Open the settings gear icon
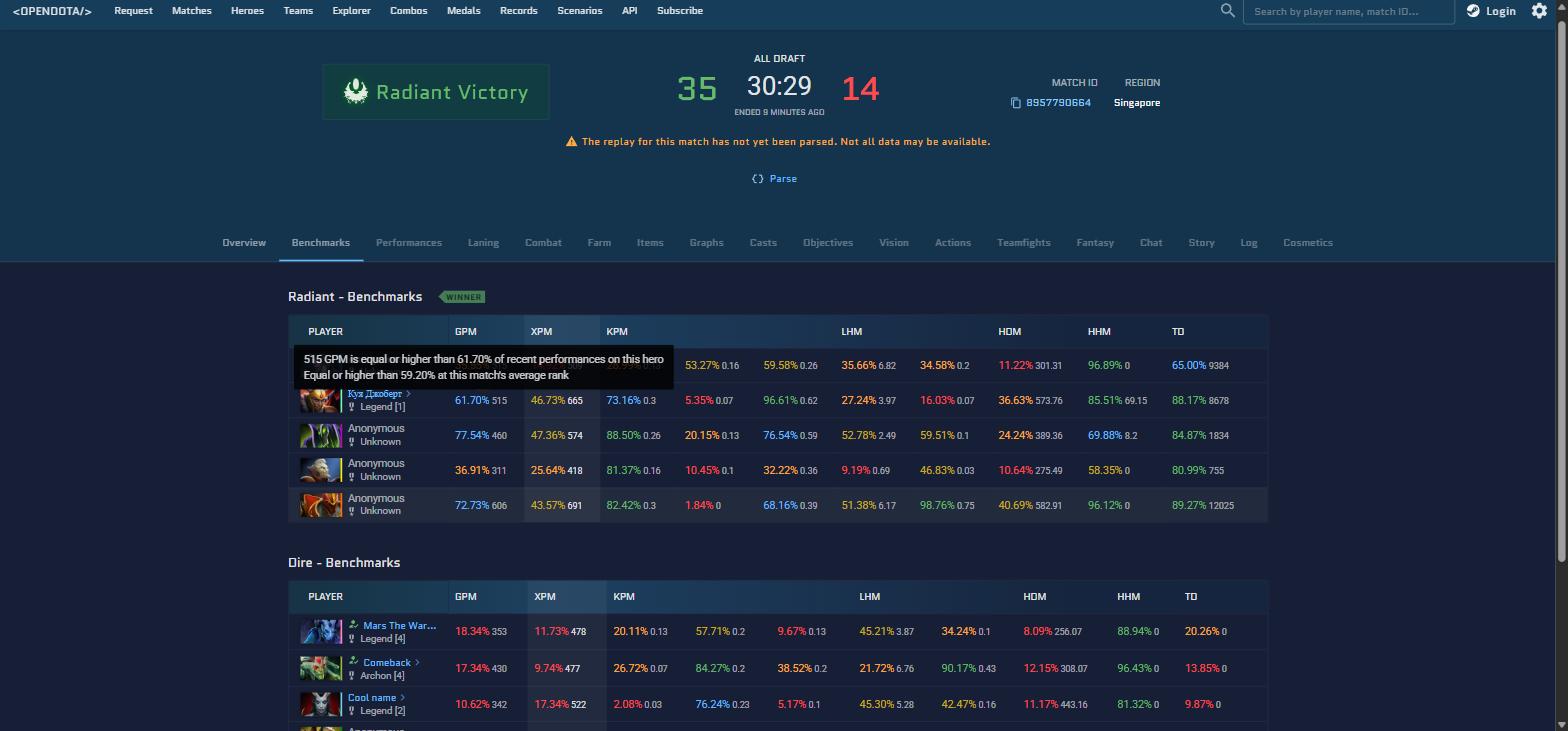1568x731 pixels. pyautogui.click(x=1539, y=10)
